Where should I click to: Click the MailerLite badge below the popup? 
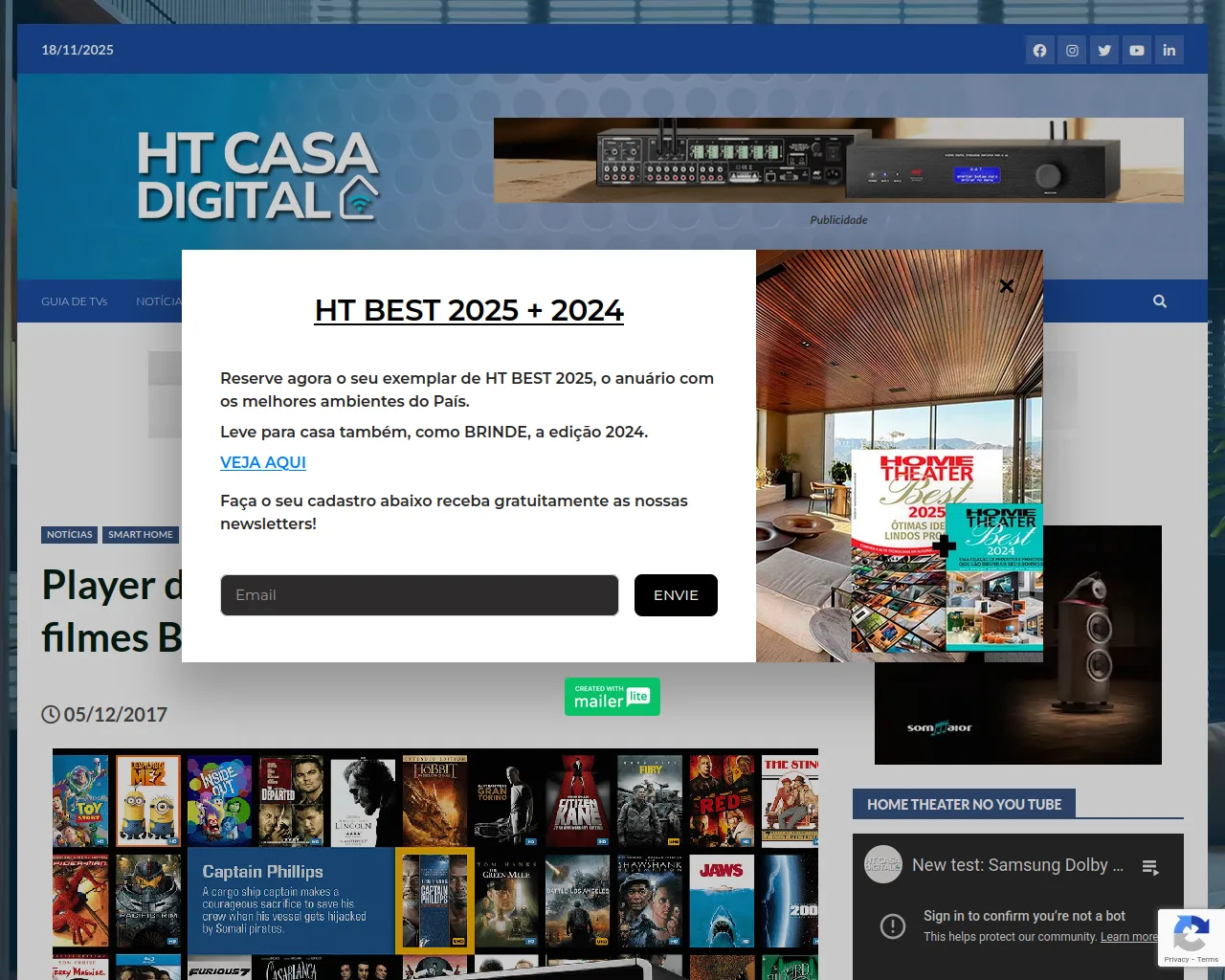click(612, 696)
